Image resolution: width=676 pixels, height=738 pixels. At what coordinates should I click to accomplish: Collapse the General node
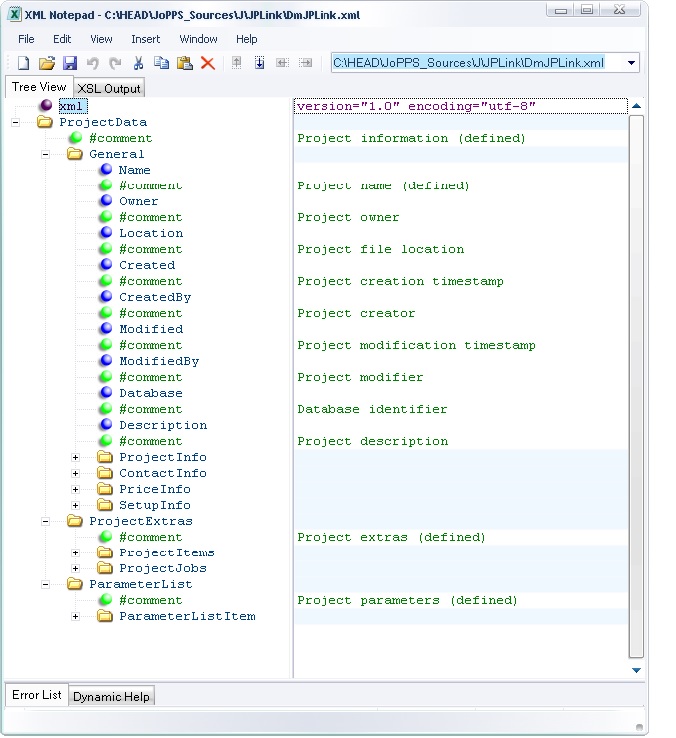click(46, 154)
